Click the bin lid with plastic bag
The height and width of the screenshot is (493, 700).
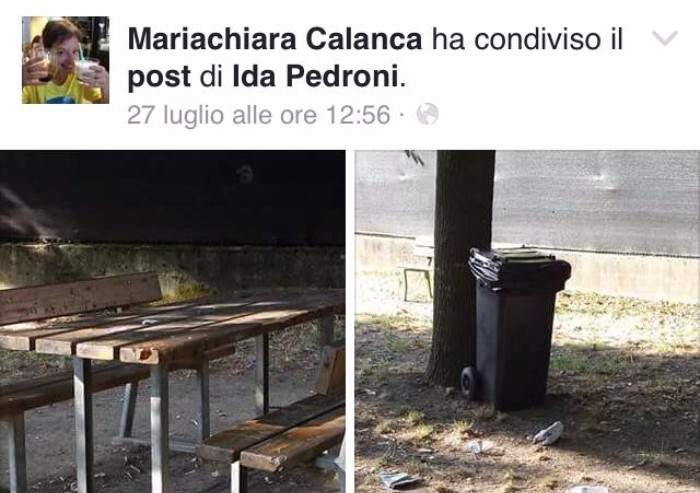[x=519, y=268]
